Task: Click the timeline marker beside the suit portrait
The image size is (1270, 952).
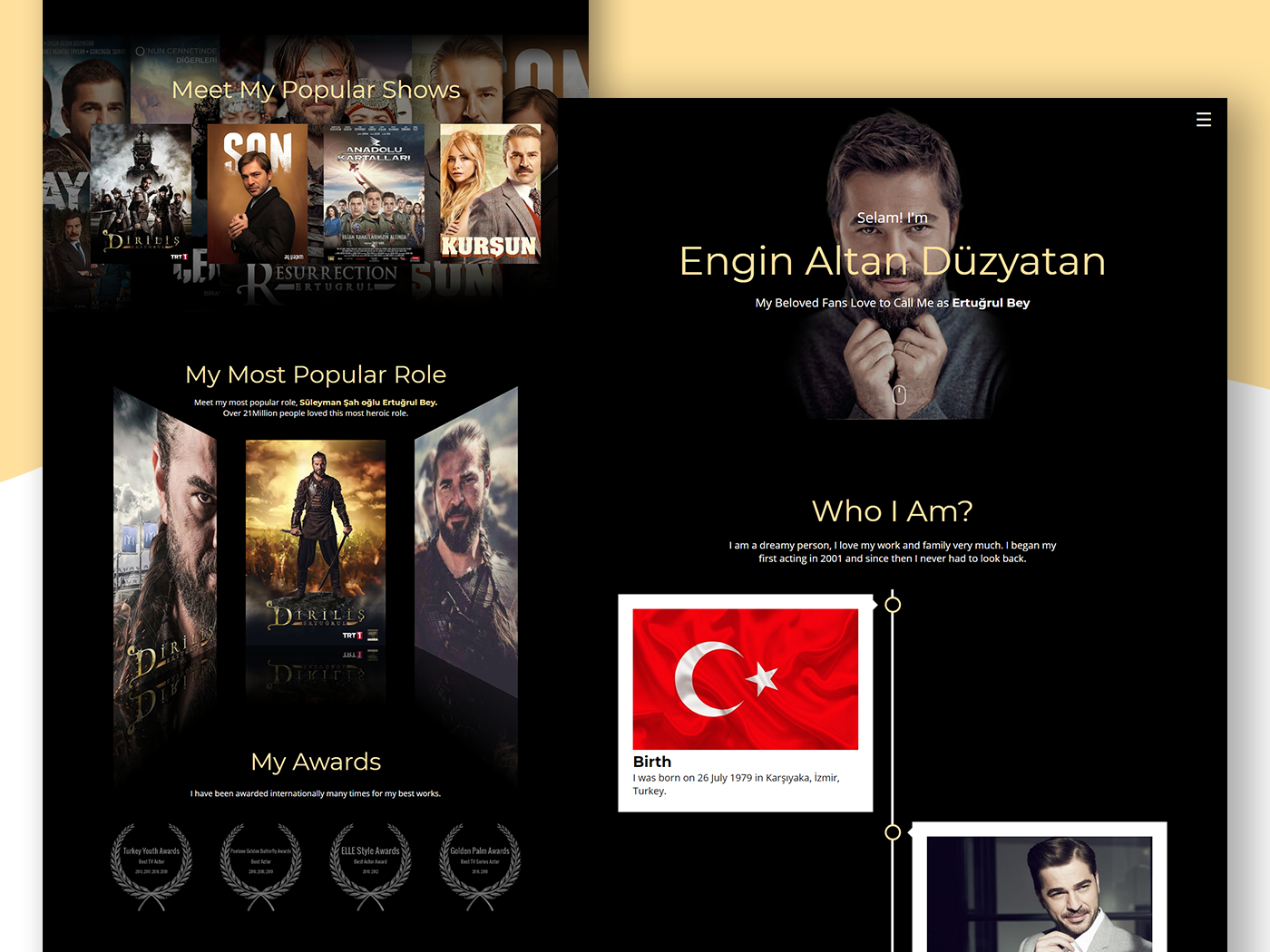Action: (893, 832)
